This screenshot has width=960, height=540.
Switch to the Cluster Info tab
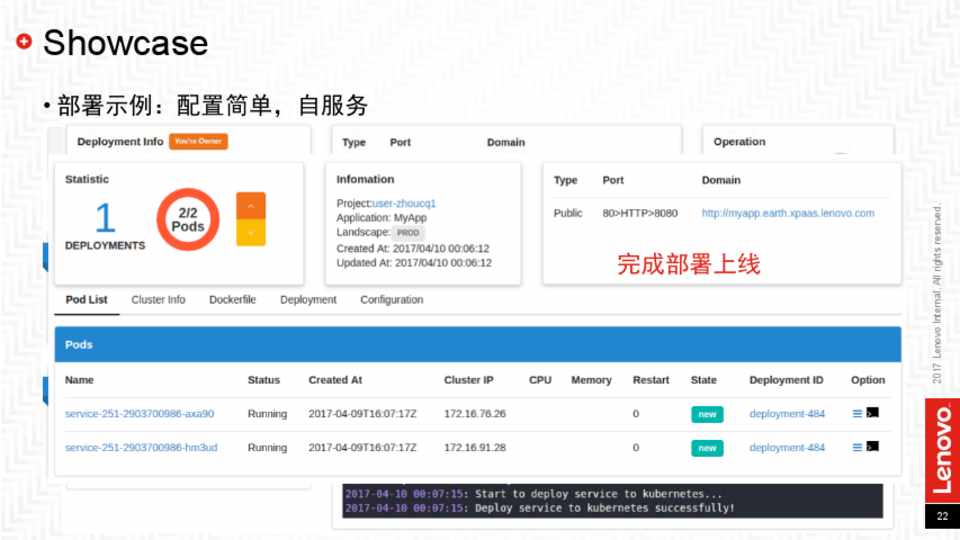click(x=158, y=300)
